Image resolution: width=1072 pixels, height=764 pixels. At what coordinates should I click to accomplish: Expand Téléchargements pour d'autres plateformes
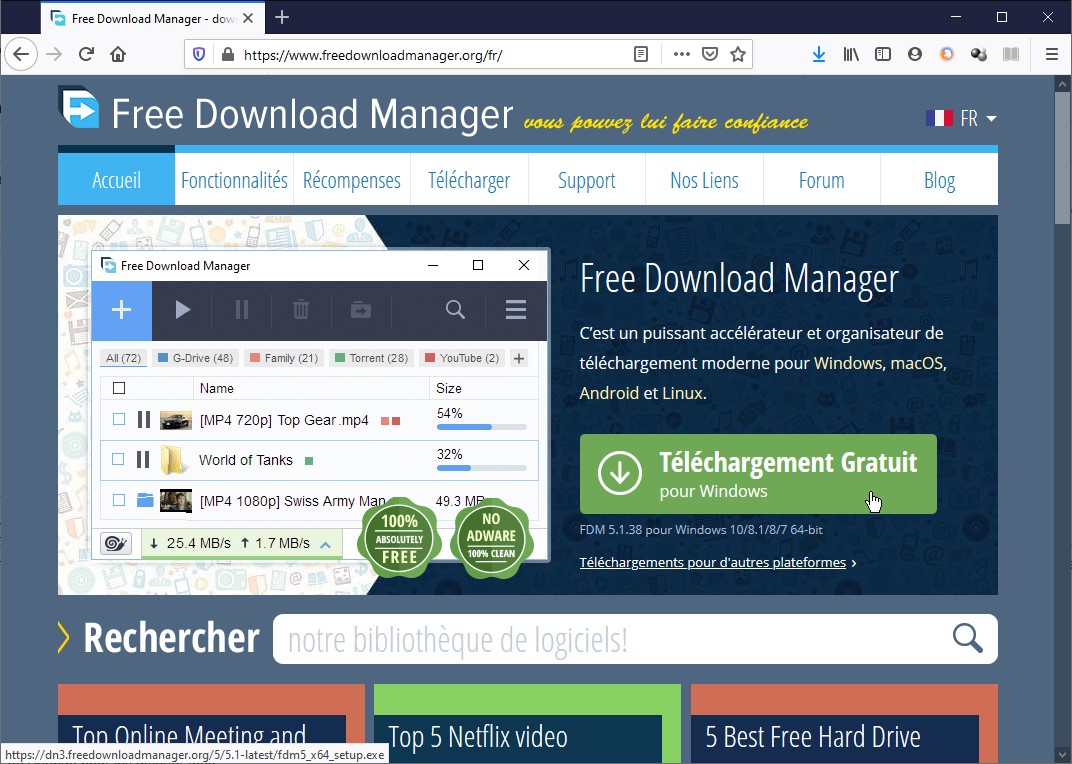[x=717, y=563]
